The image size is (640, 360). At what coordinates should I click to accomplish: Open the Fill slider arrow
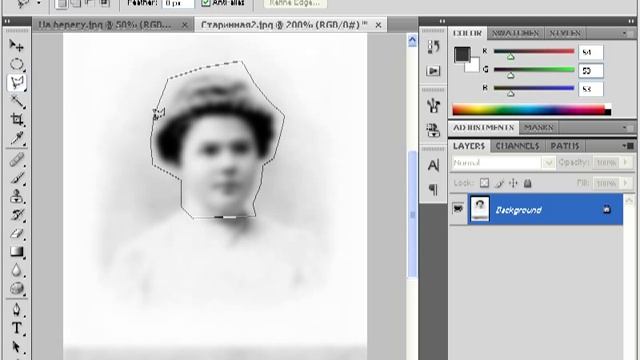pyautogui.click(x=625, y=183)
